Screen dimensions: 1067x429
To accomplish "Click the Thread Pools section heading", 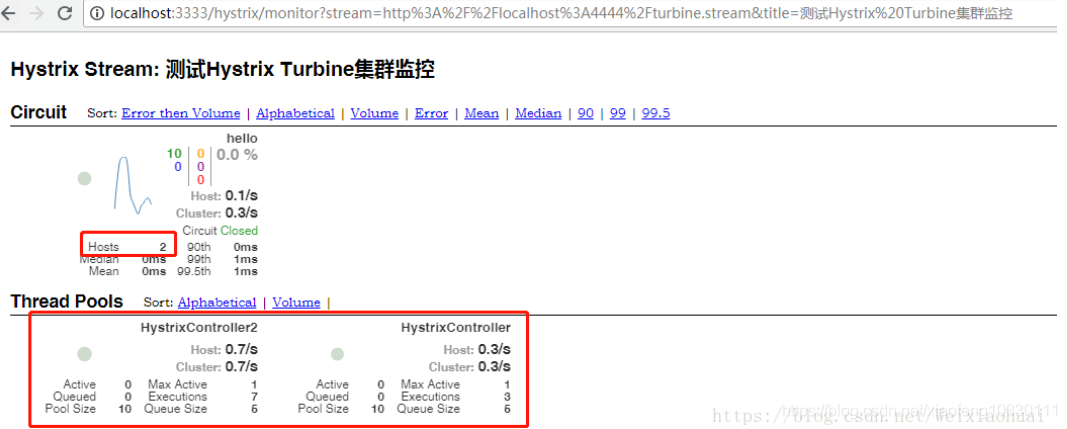I will pos(67,302).
